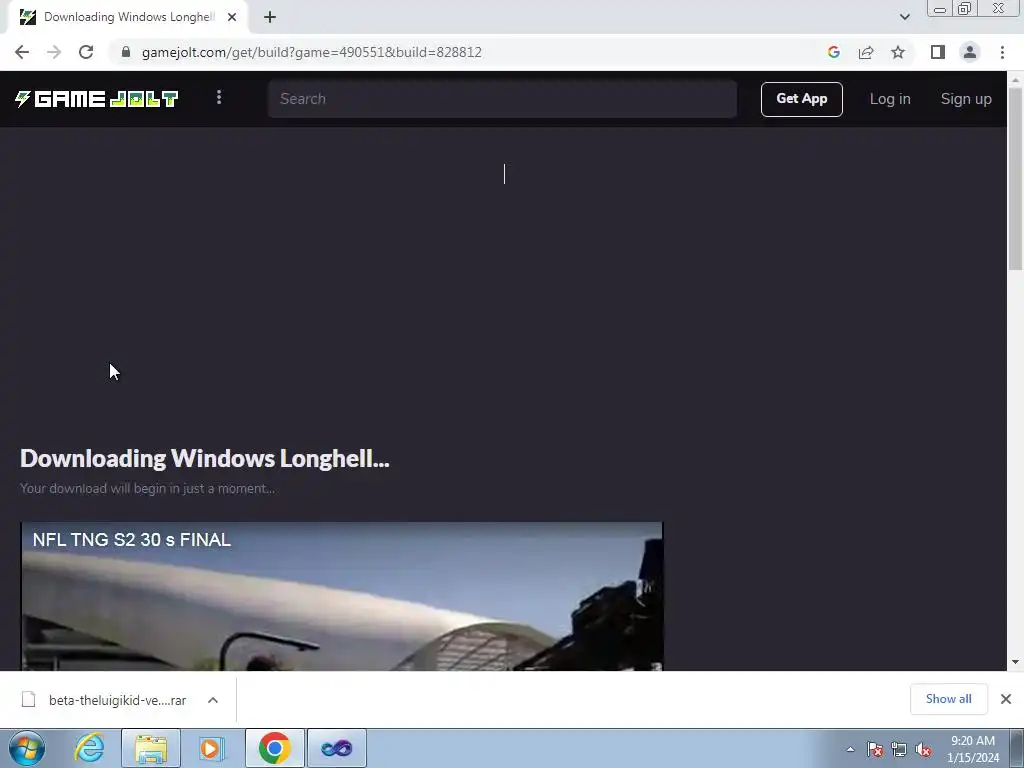This screenshot has height=768, width=1024.
Task: Select the Downloading Windows Longhell tab
Action: (127, 17)
